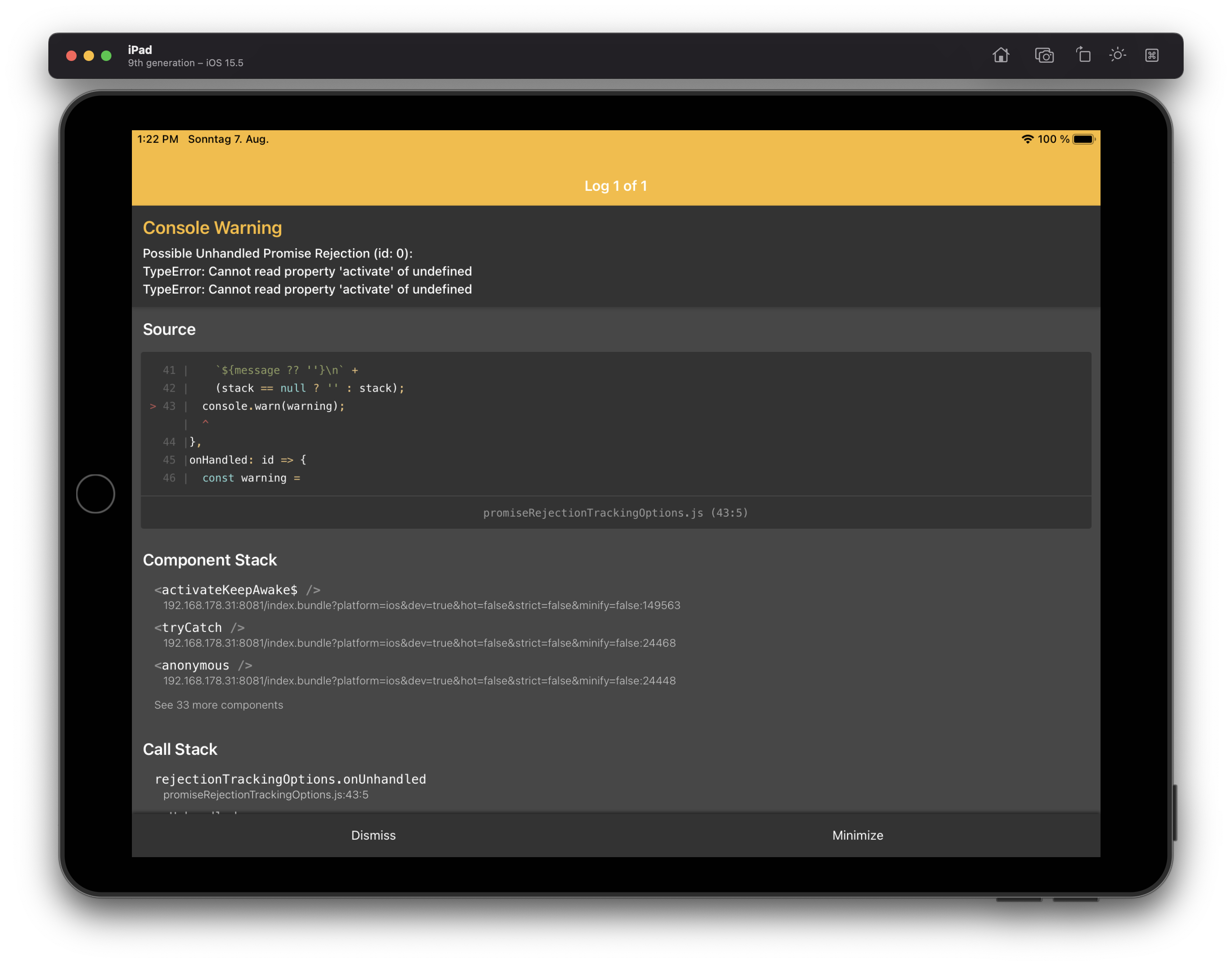Select the rejectionTrackingOptions.onUnhandled call stack frame
The image size is (1232, 973).
(291, 779)
